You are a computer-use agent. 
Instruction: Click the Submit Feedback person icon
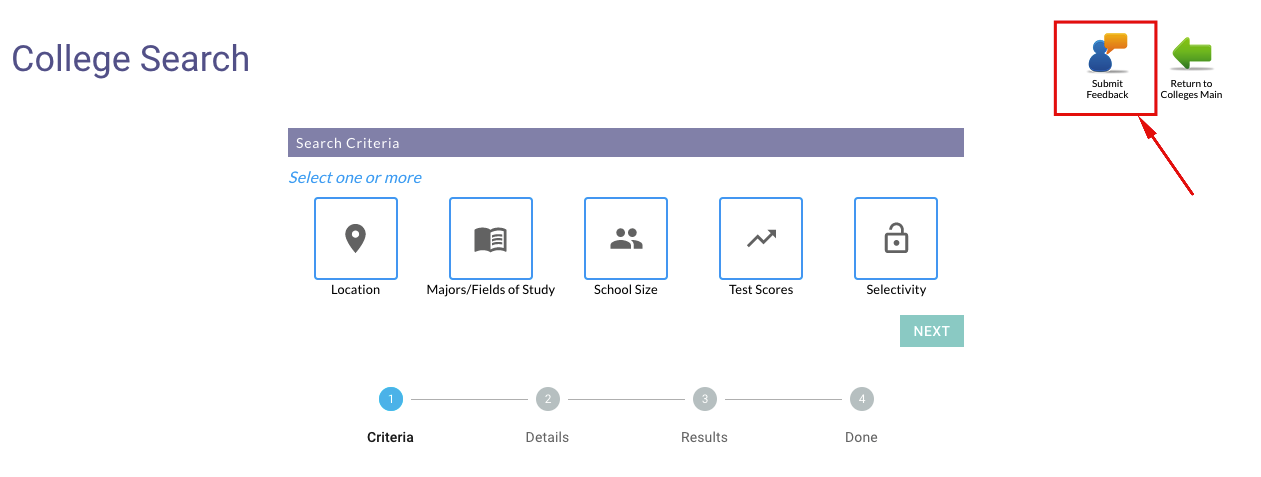(x=1107, y=53)
